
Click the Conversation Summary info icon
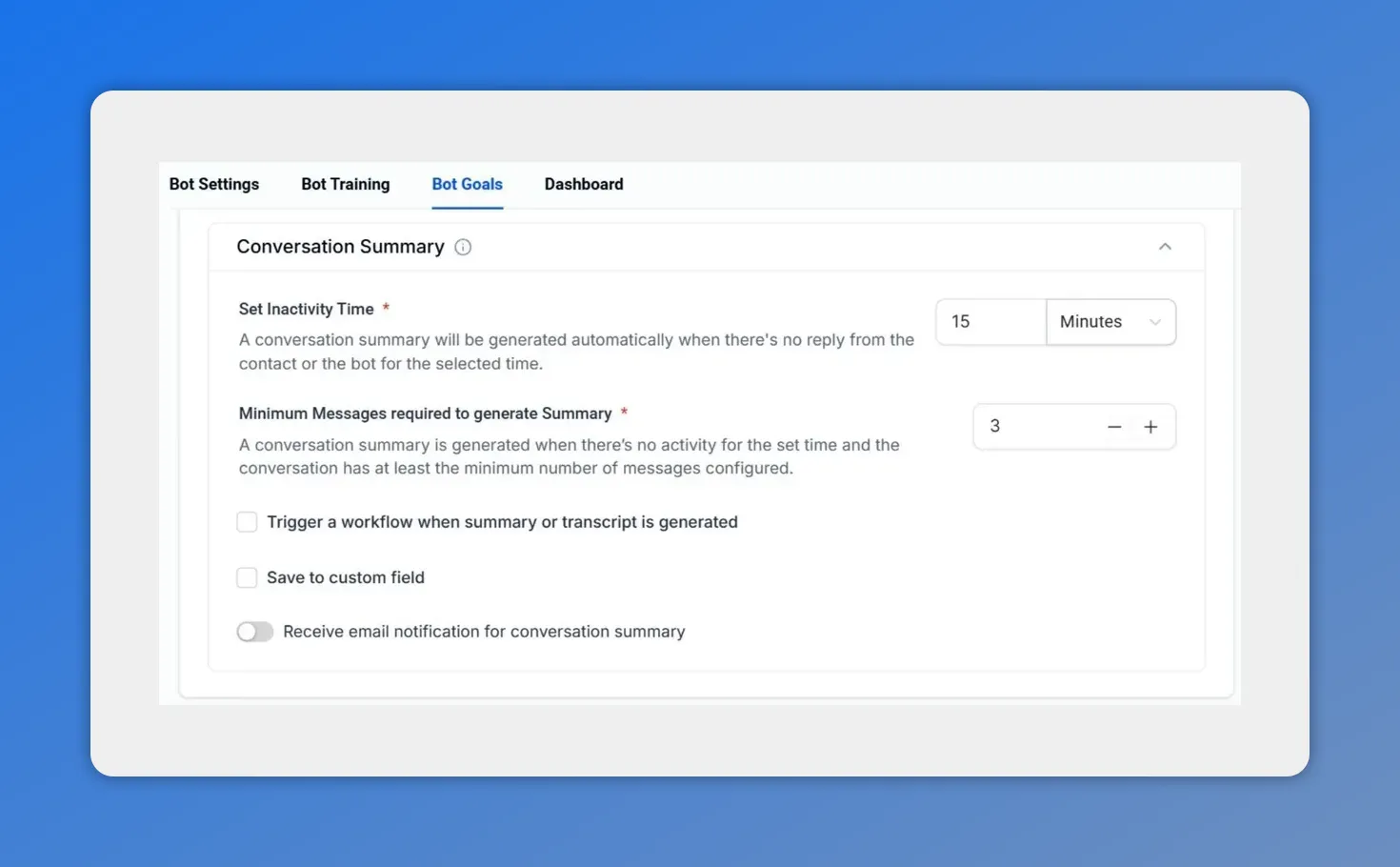463,247
